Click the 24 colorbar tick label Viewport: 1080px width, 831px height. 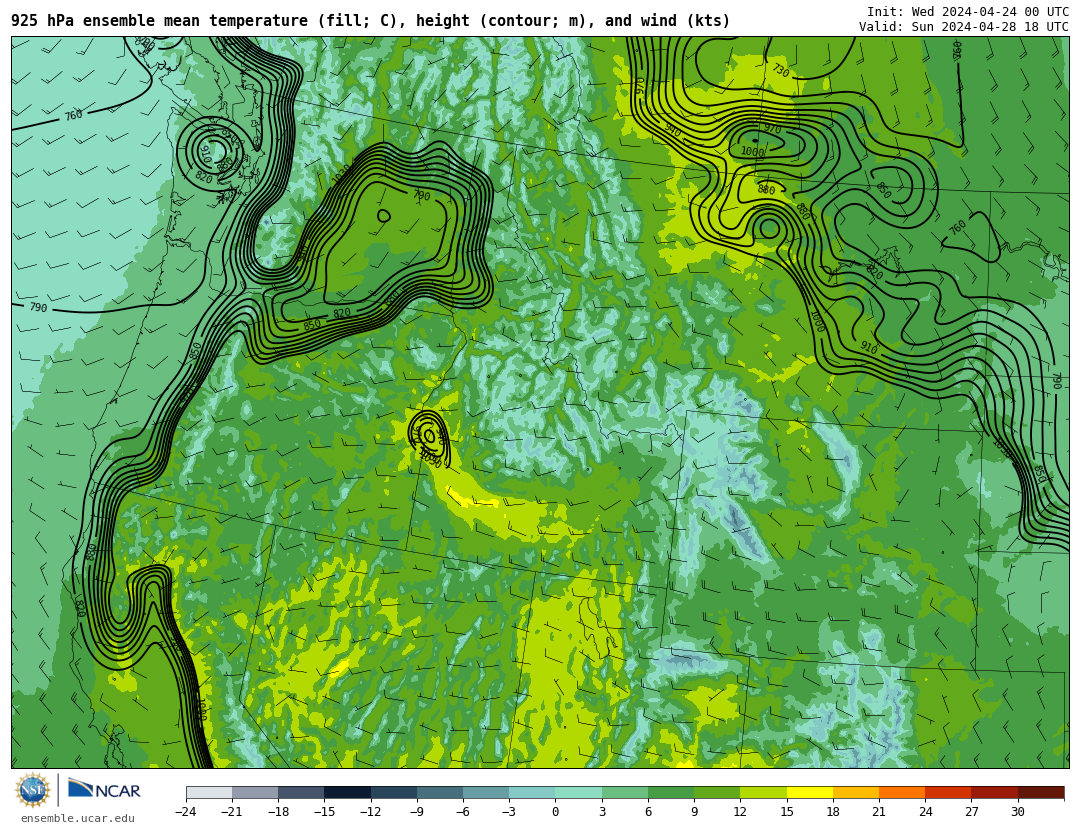(x=925, y=812)
